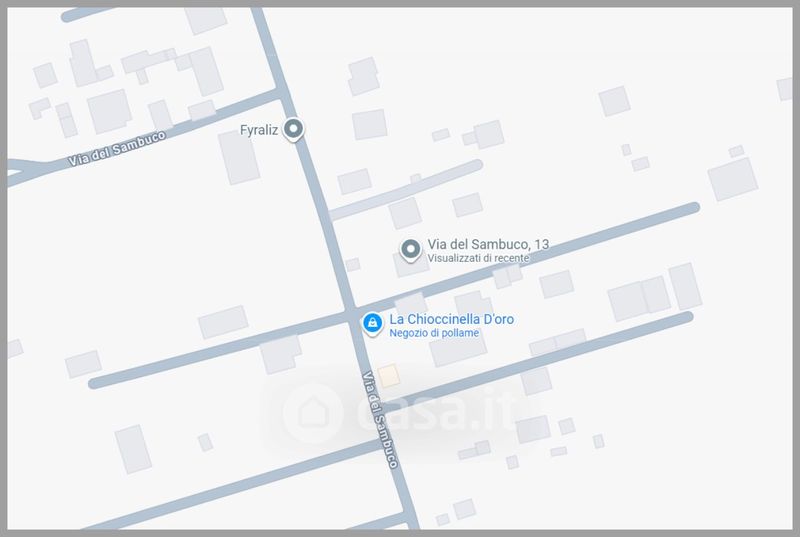Click the light-gray dead-end side street east of Fyraliz

click(406, 190)
